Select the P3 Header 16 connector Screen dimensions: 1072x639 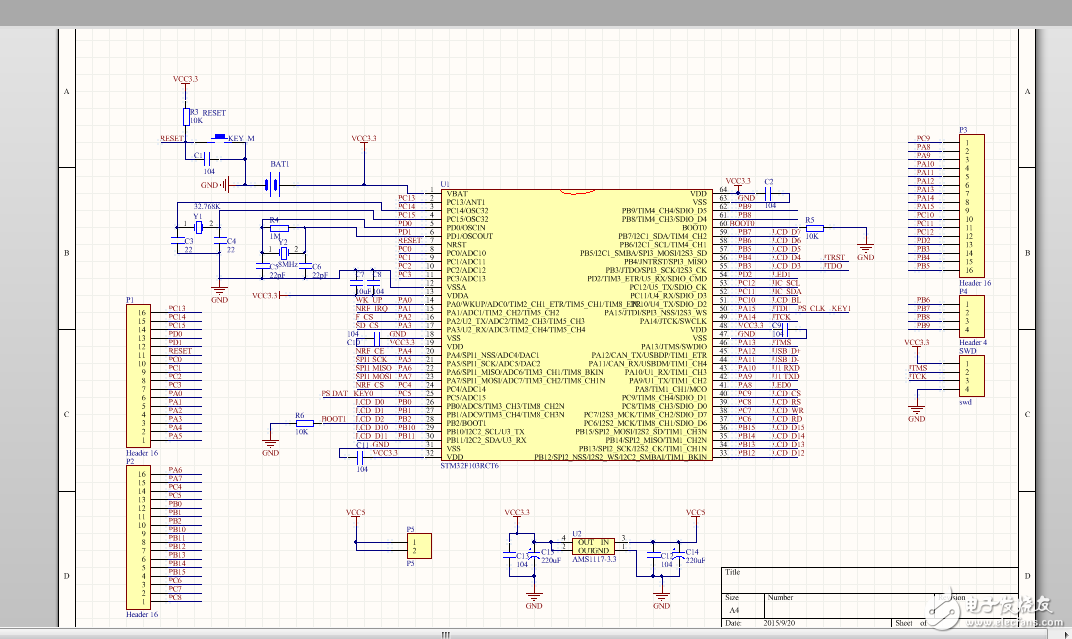[970, 206]
